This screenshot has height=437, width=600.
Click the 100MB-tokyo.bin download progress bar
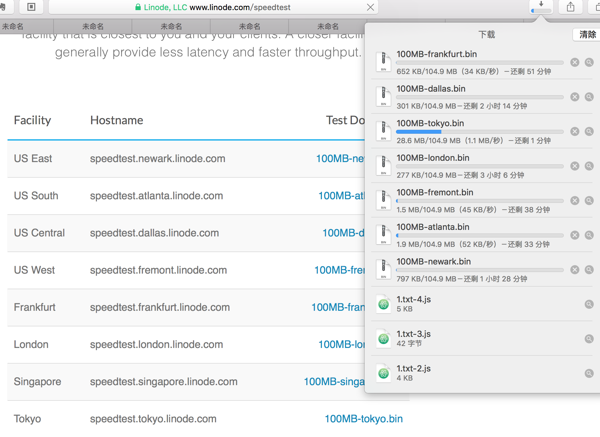[480, 132]
